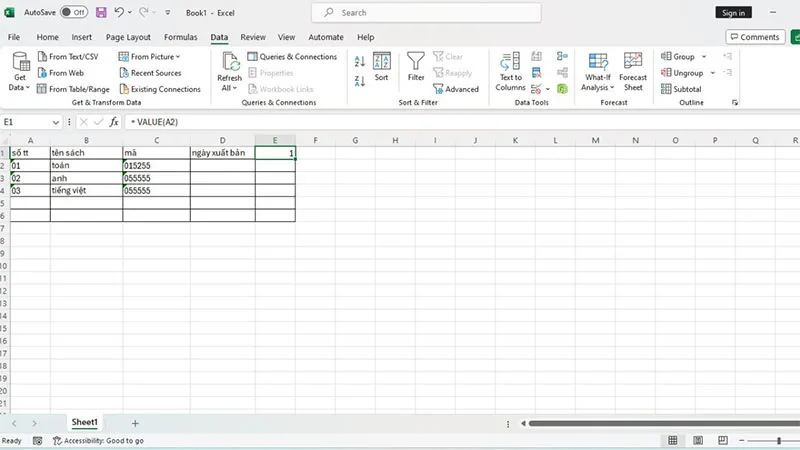Switch to Review tab
This screenshot has width=800, height=450.
point(253,37)
